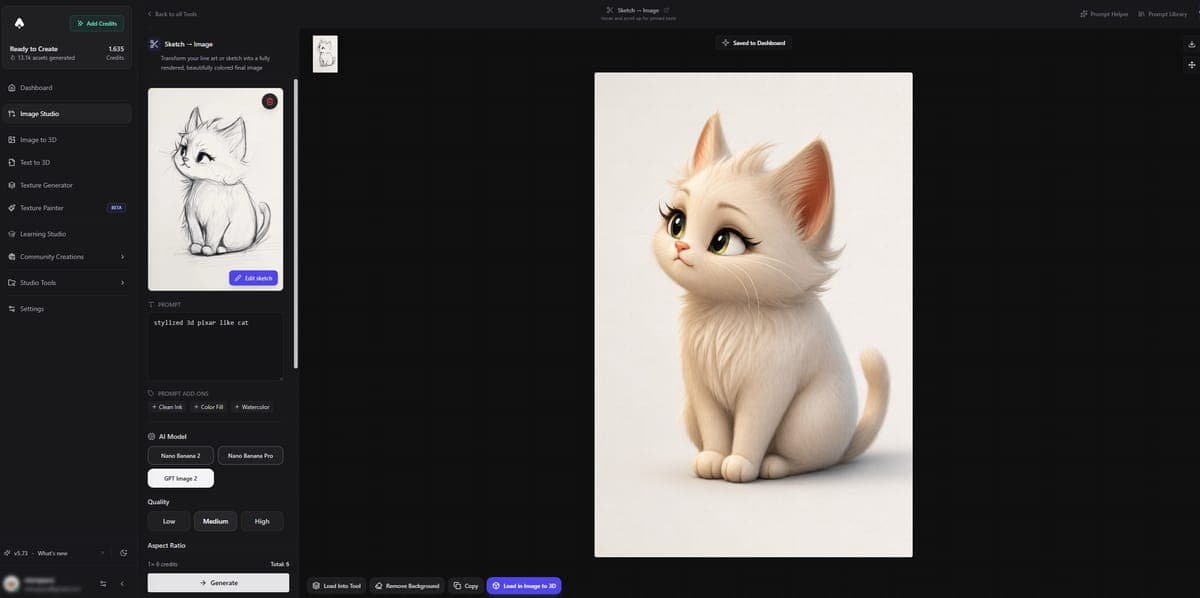The image size is (1200, 598).
Task: Expand the Community Creations submenu chevron
Action: tap(122, 257)
